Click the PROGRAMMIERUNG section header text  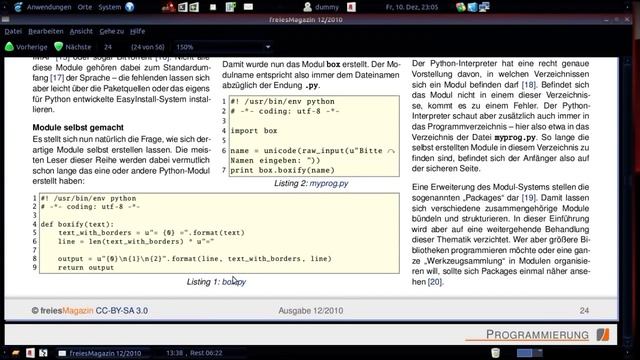[537, 335]
